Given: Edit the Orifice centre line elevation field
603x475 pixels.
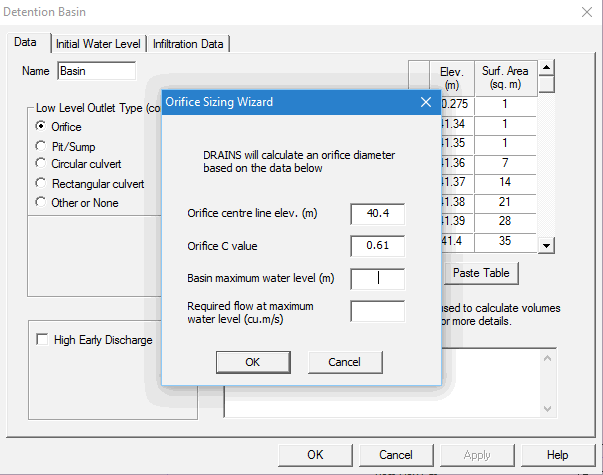Looking at the screenshot, I should [377, 214].
